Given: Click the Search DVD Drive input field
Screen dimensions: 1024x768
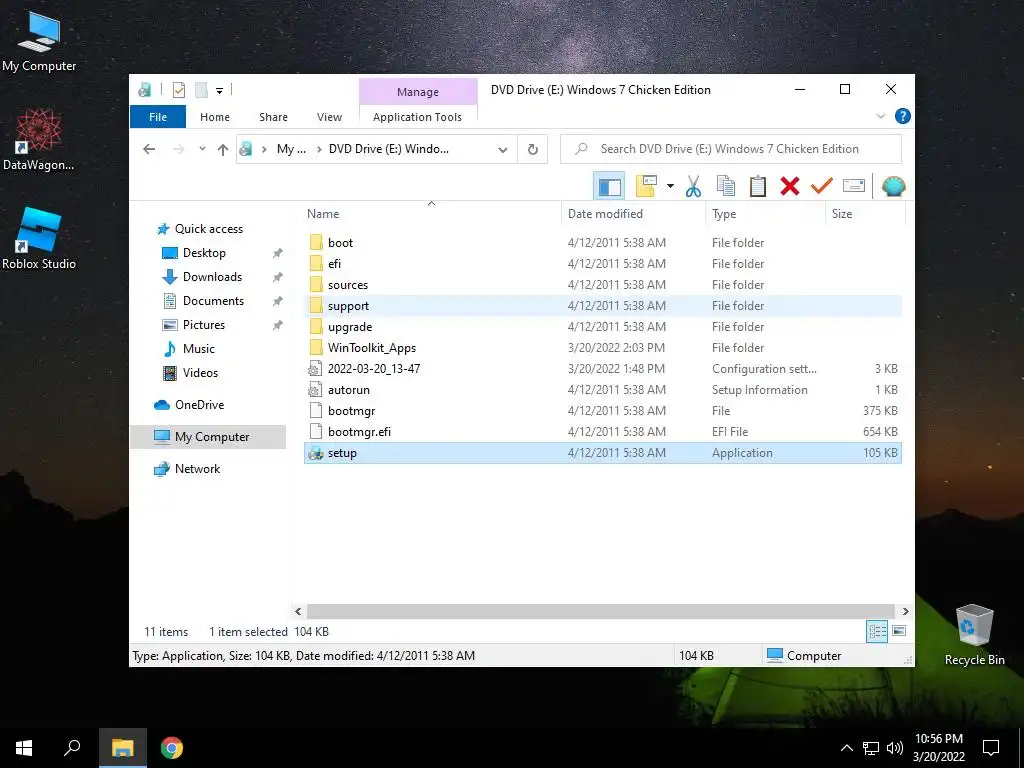Looking at the screenshot, I should click(731, 149).
